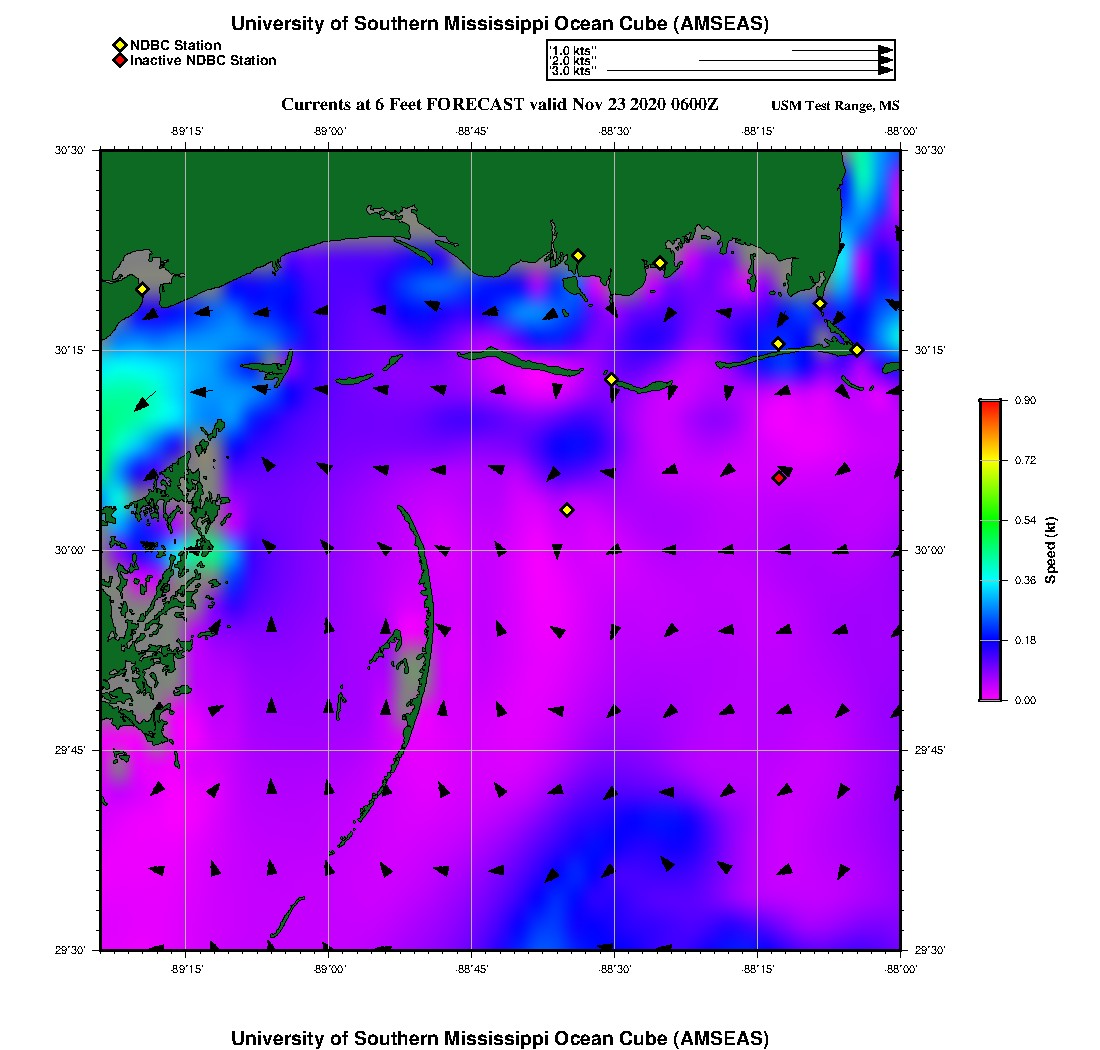
Task: Click the red top of the speed color bar
Action: coord(990,406)
